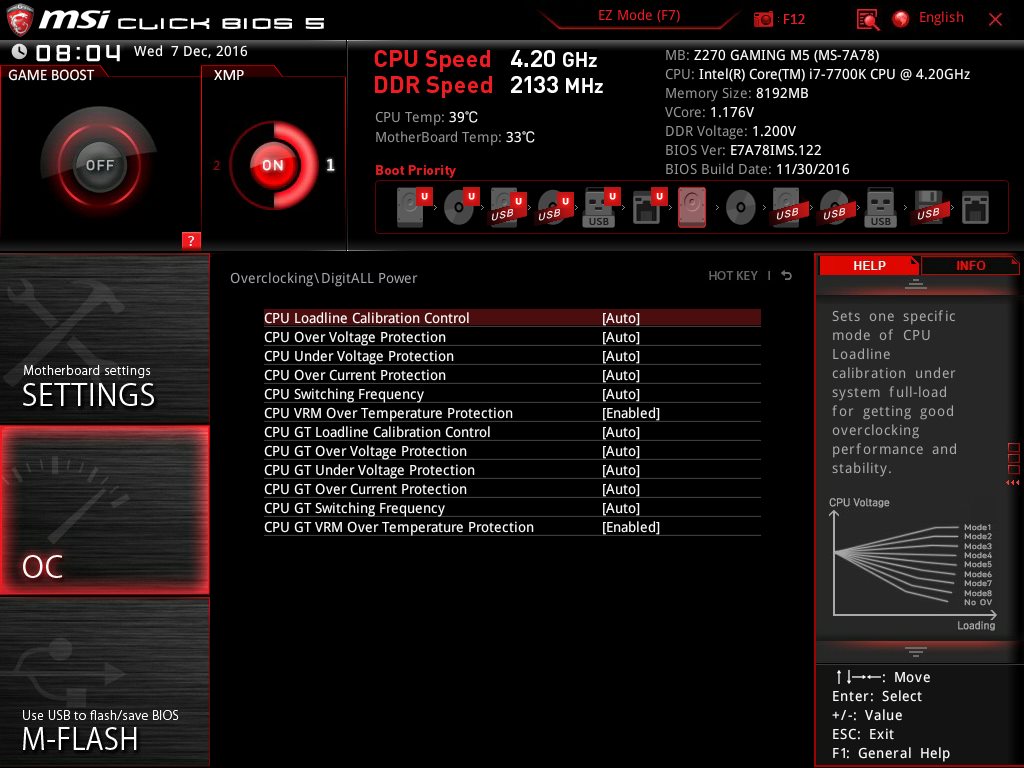This screenshot has height=768, width=1024.
Task: Open CPU Under Voltage Protection Auto value
Action: pos(621,356)
